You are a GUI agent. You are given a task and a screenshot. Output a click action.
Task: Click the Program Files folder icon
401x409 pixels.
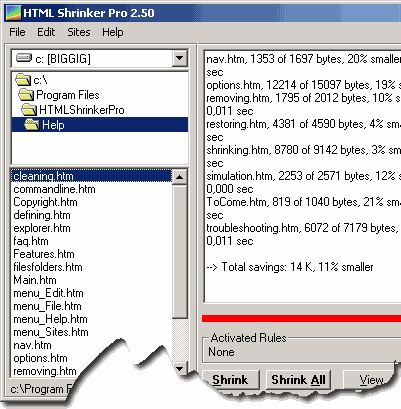26,95
